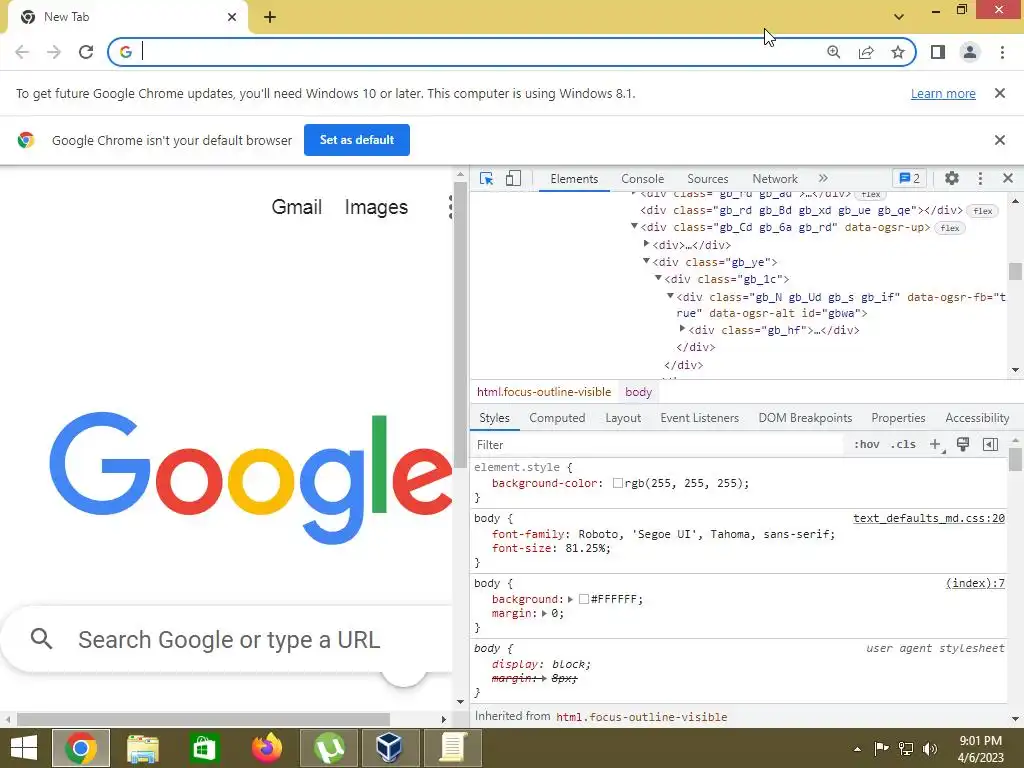Switch to the Network tab

[775, 179]
